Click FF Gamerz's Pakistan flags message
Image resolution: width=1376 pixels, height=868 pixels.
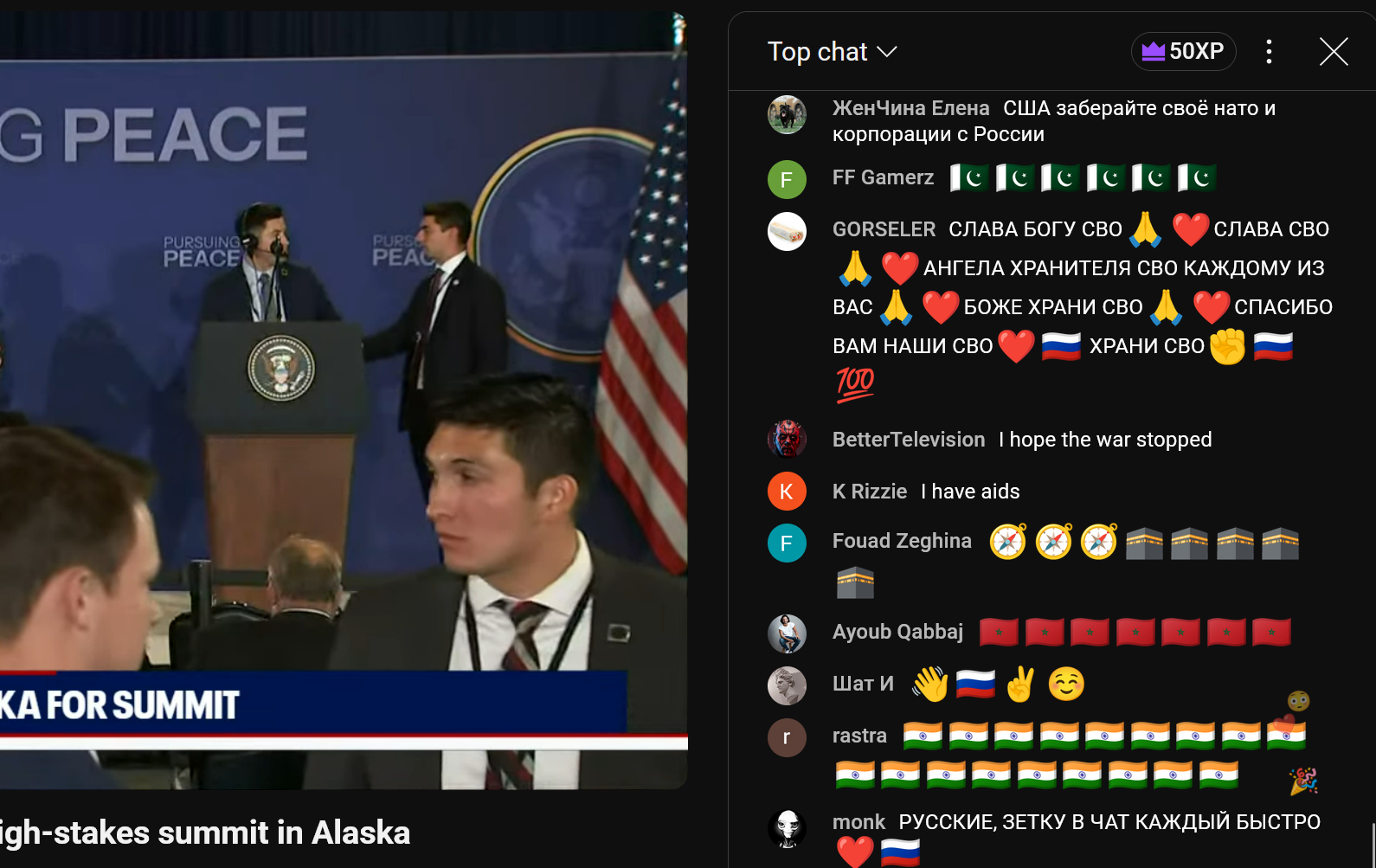tap(1083, 177)
